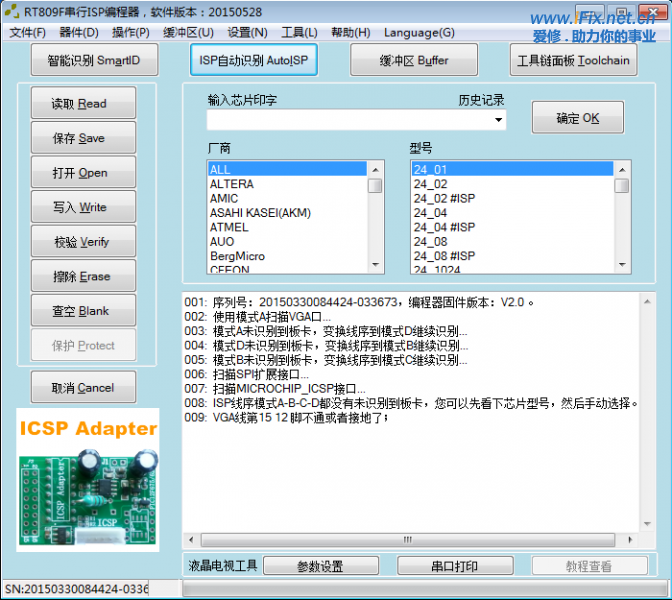Open the Language(G) menu
This screenshot has width=672, height=600.
click(418, 33)
